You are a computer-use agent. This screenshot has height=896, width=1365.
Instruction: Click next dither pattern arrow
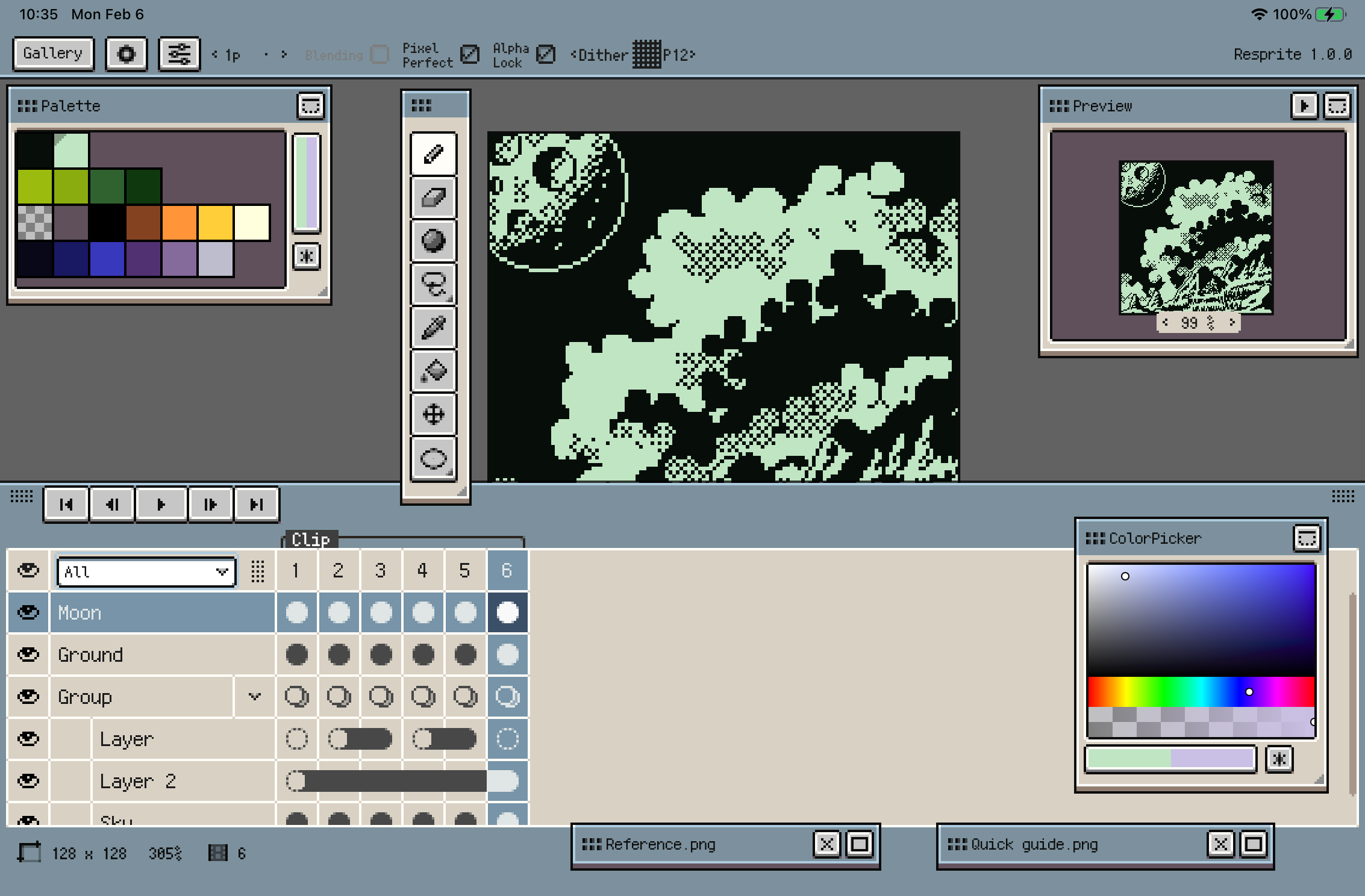[693, 55]
